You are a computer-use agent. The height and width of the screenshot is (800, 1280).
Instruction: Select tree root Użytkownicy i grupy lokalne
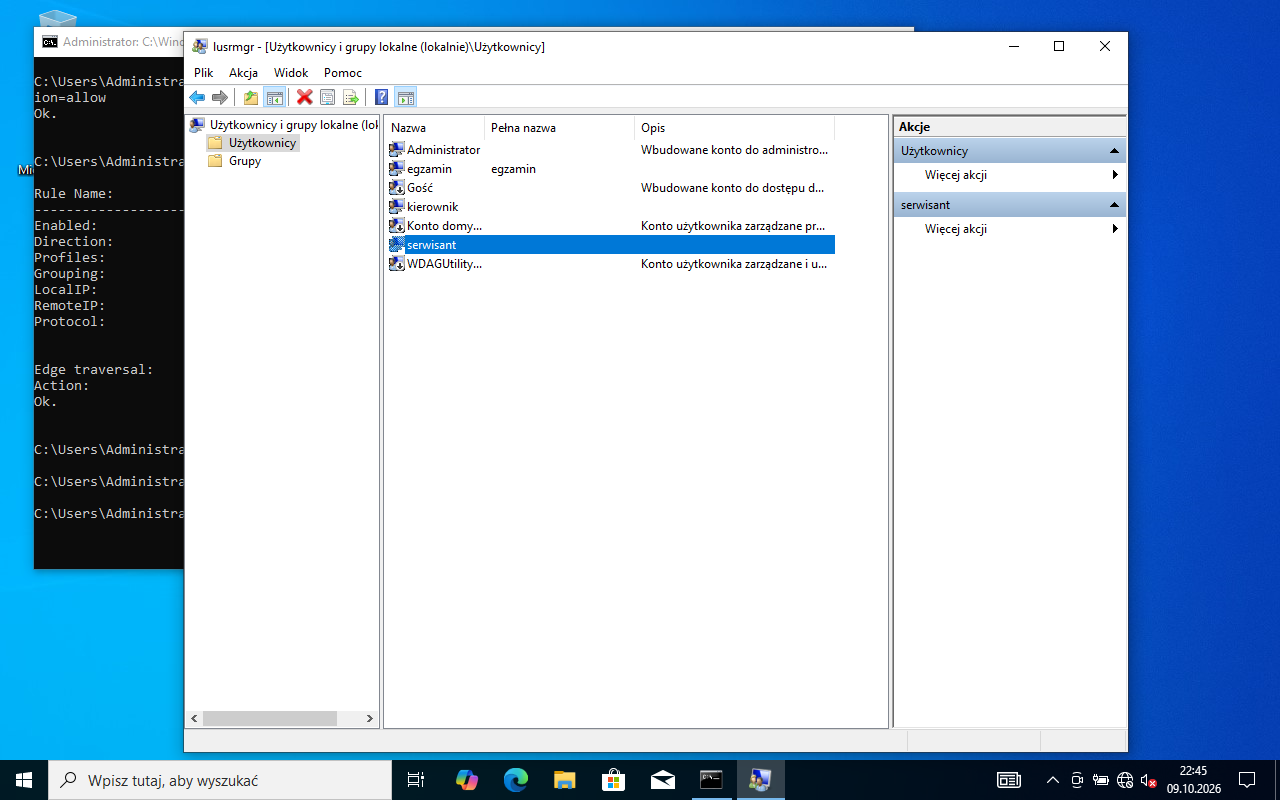pos(284,125)
